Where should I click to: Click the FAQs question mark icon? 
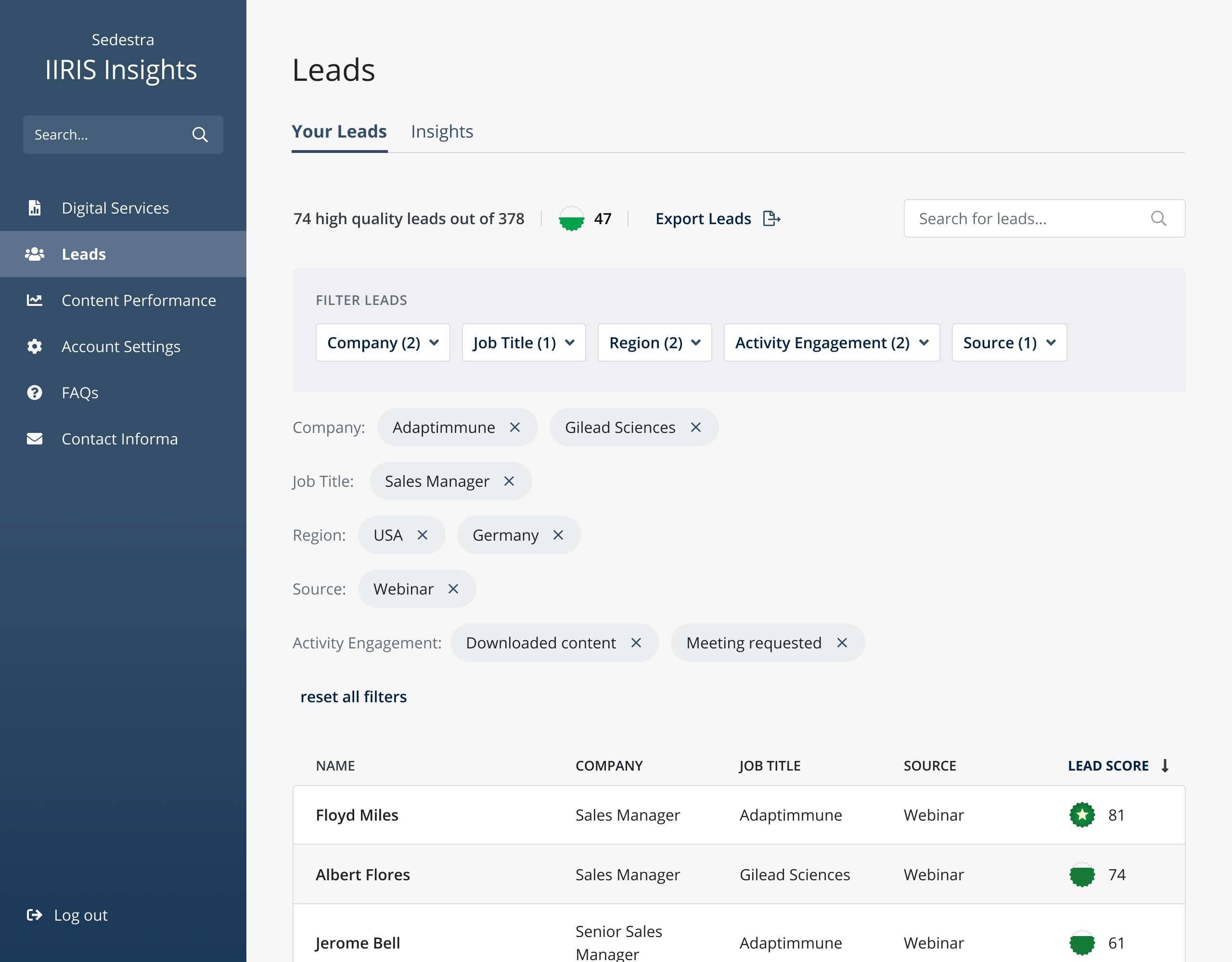pyautogui.click(x=35, y=392)
